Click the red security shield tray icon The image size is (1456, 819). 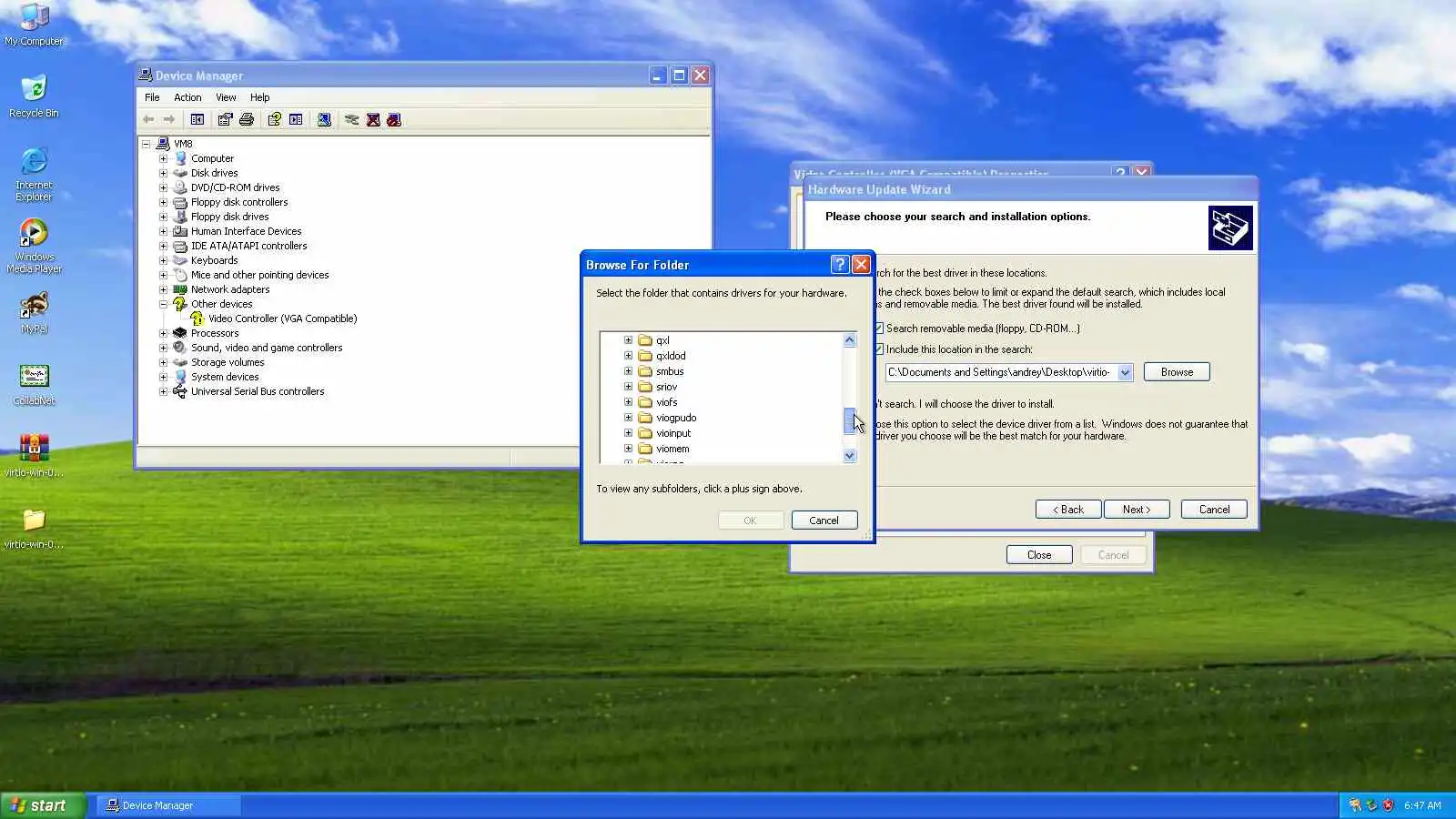click(1388, 805)
